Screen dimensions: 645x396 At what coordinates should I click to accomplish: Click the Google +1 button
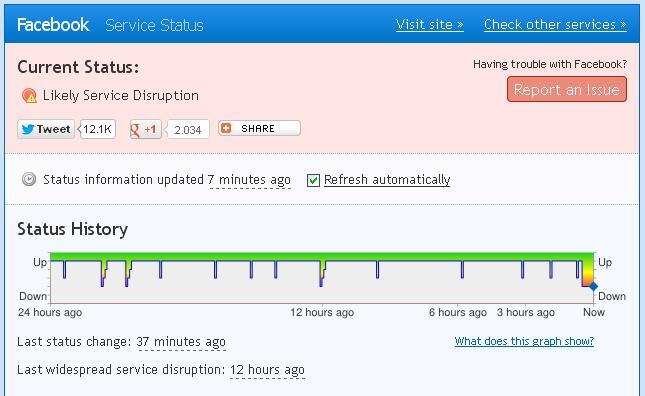pos(145,130)
